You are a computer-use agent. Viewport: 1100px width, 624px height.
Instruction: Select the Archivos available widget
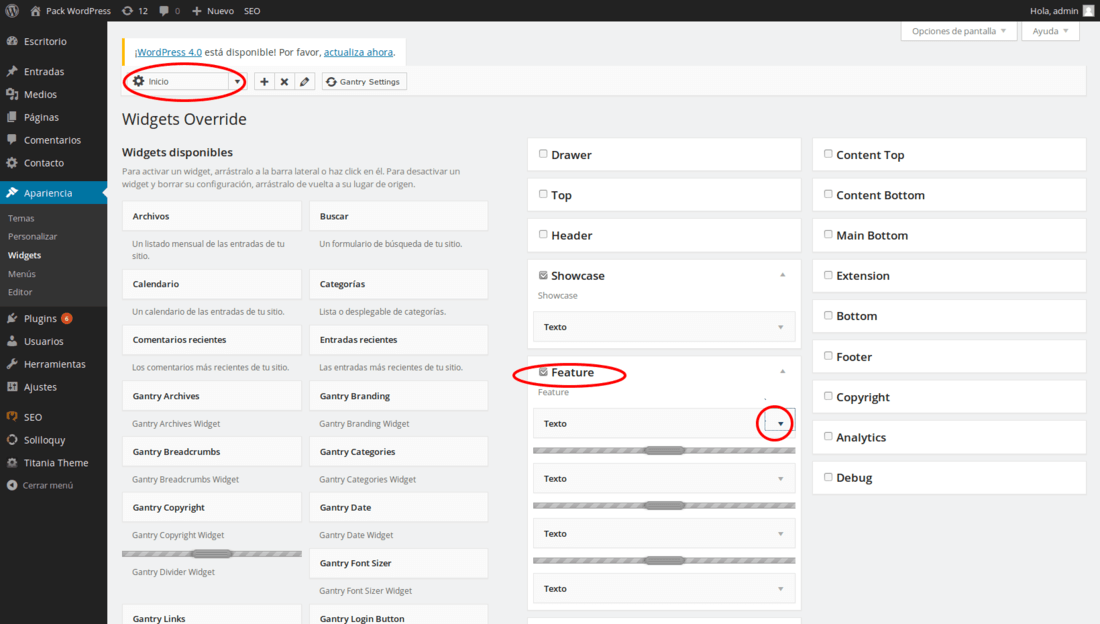pyautogui.click(x=212, y=216)
